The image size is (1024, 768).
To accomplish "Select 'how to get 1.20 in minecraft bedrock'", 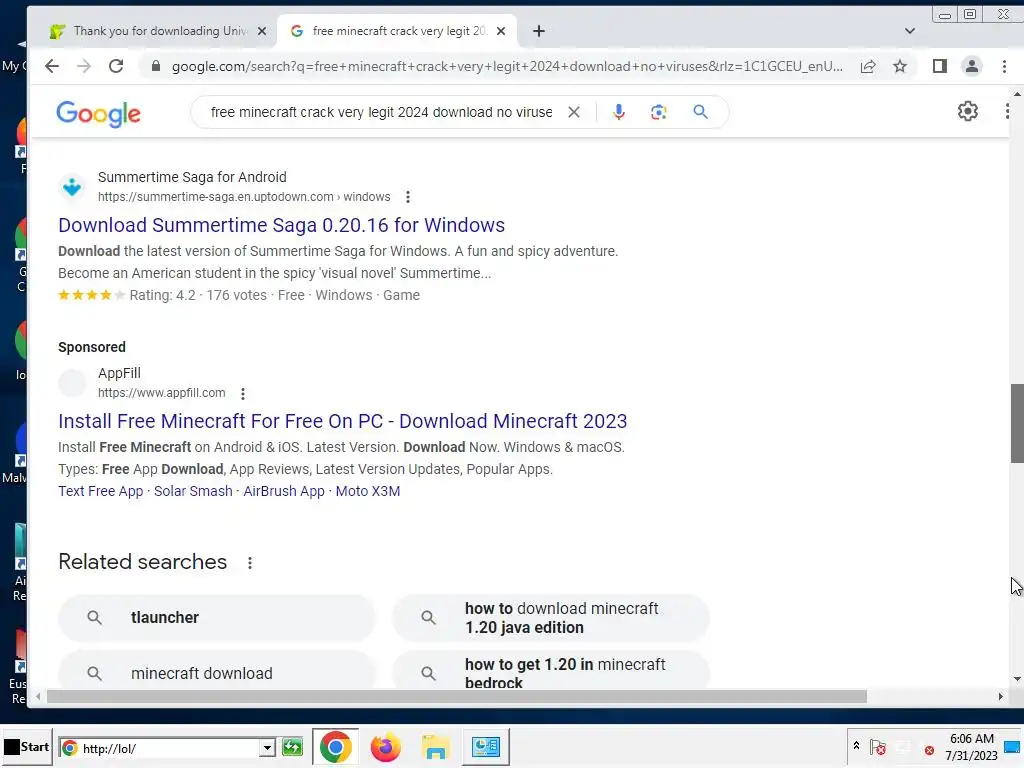I will [551, 669].
